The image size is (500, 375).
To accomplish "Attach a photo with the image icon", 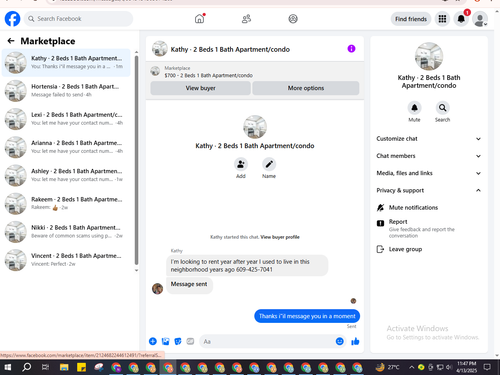I will click(165, 341).
